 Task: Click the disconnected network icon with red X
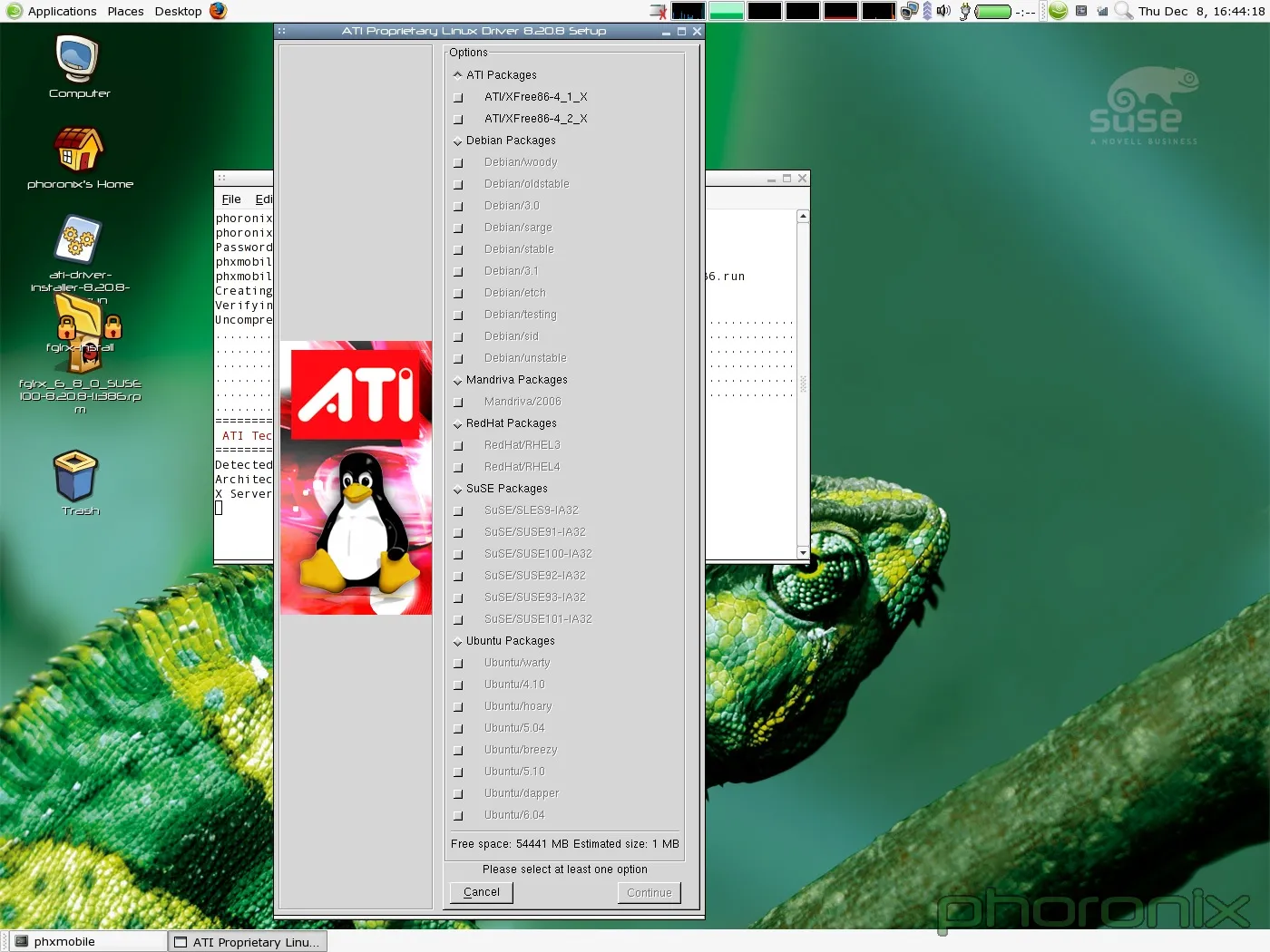(659, 11)
